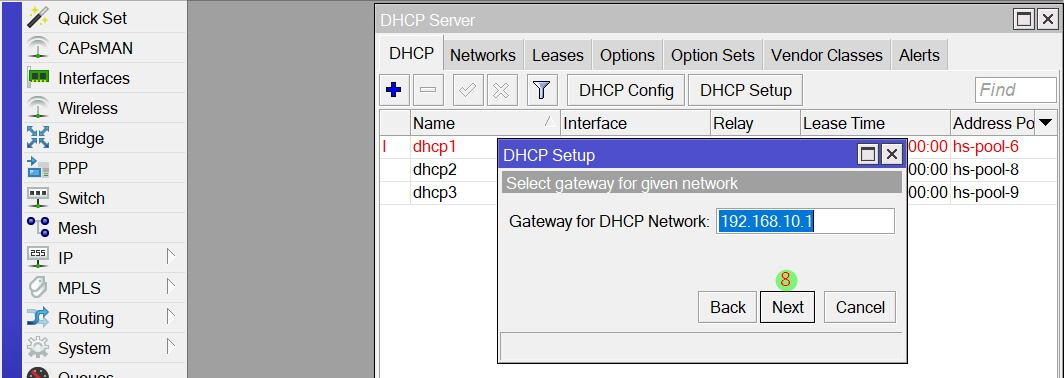The width and height of the screenshot is (1064, 378).
Task: Click the System gear icon
Action: 38,347
